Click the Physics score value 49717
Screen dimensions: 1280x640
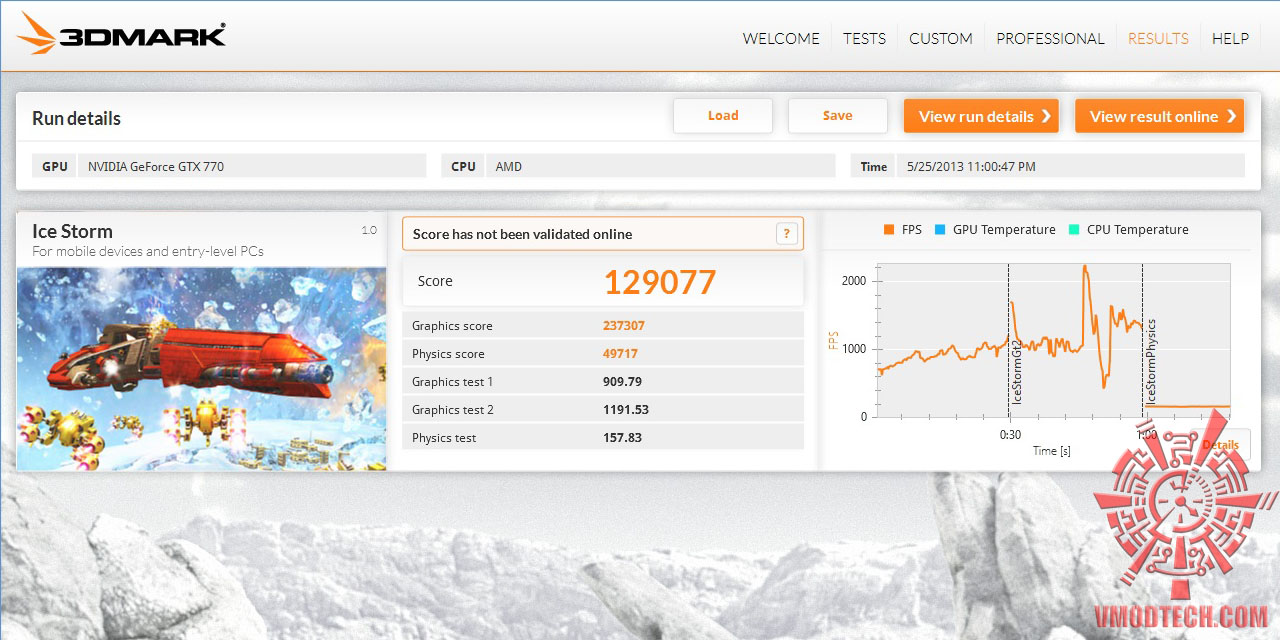pos(621,354)
